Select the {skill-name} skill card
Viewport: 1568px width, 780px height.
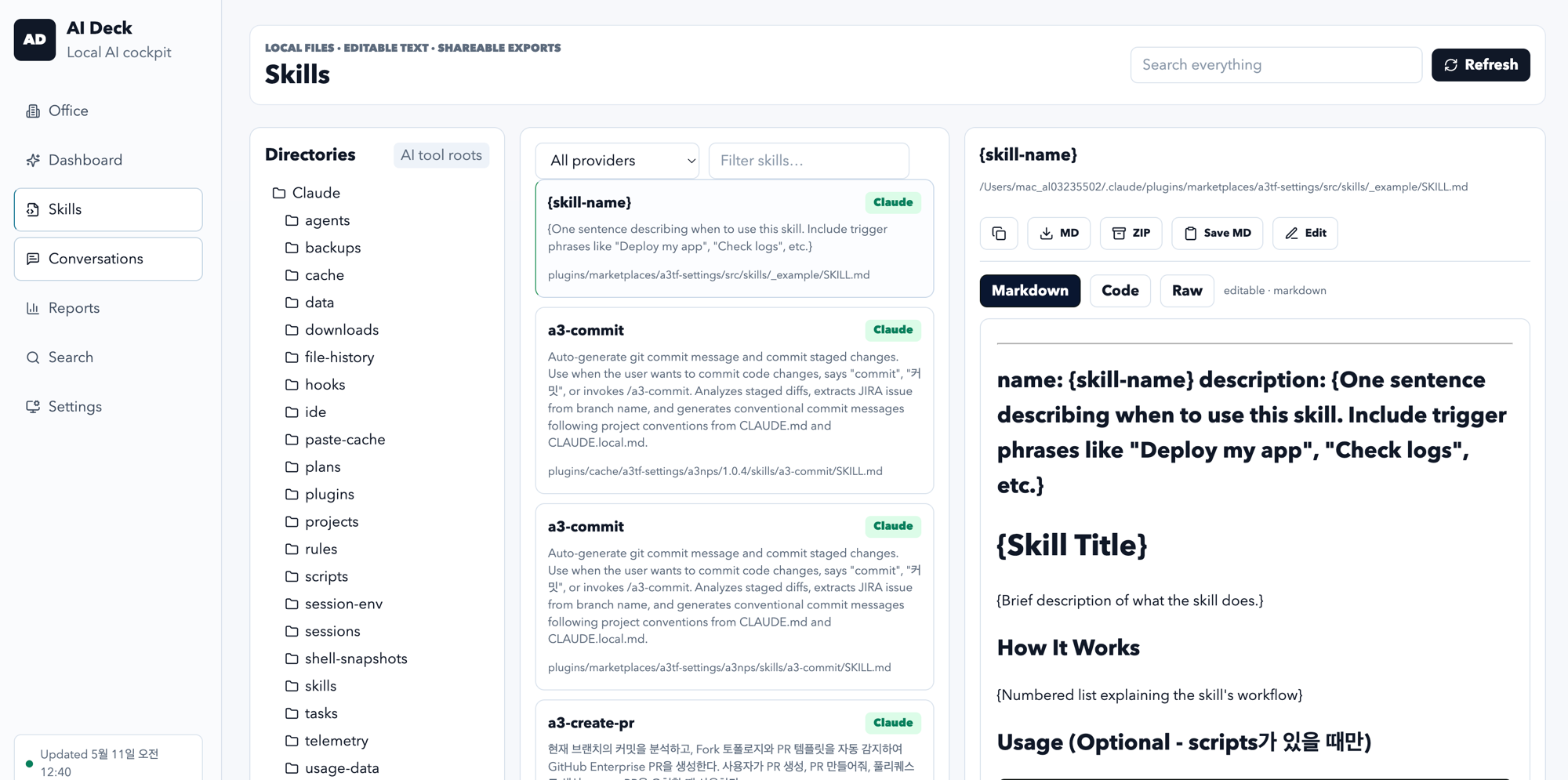click(734, 238)
